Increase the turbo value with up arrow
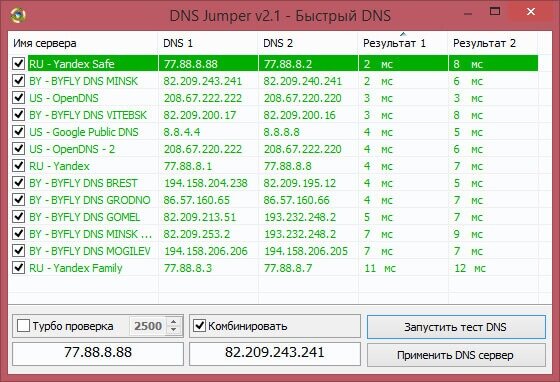 point(174,321)
